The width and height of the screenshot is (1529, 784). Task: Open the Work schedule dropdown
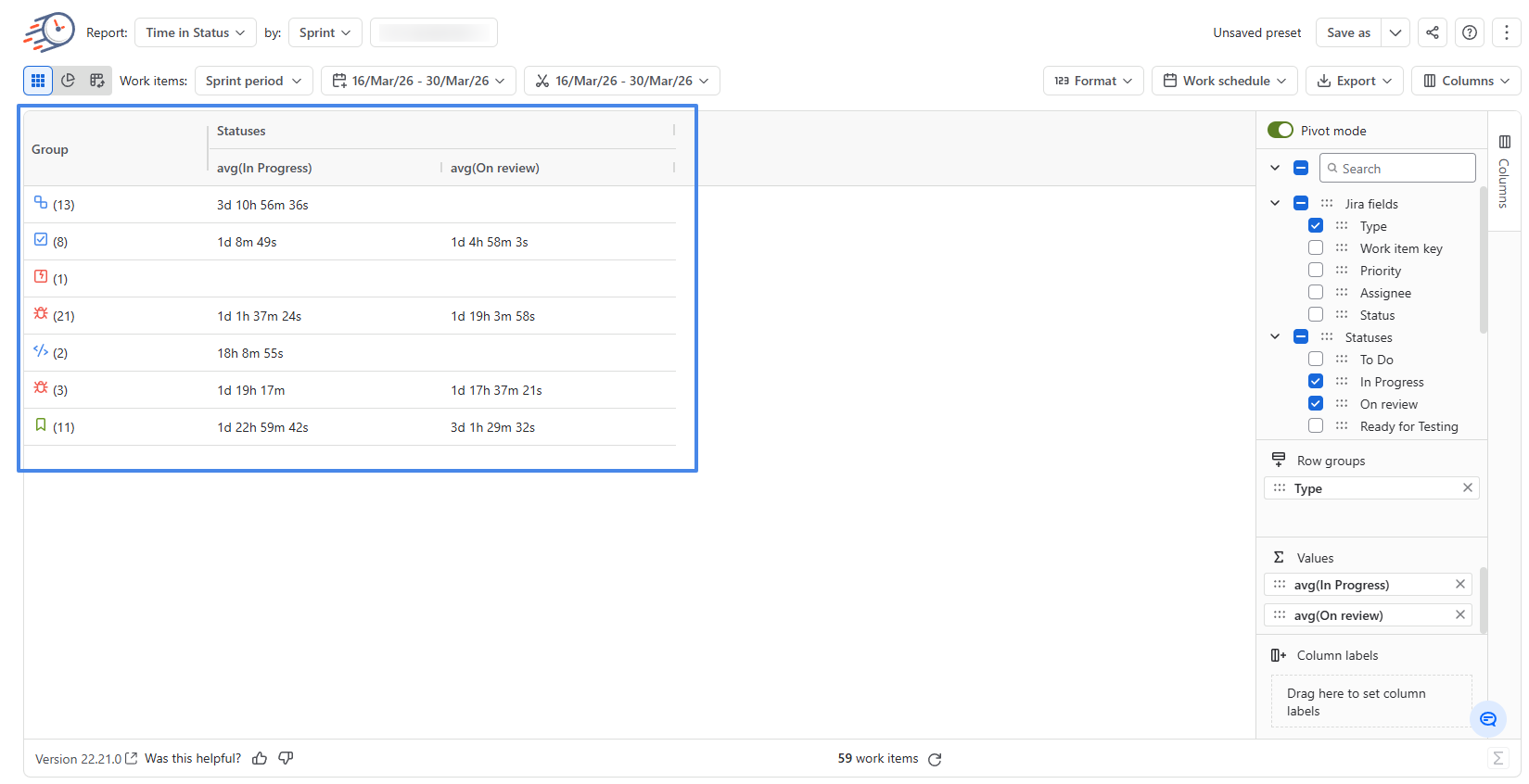tap(1225, 81)
